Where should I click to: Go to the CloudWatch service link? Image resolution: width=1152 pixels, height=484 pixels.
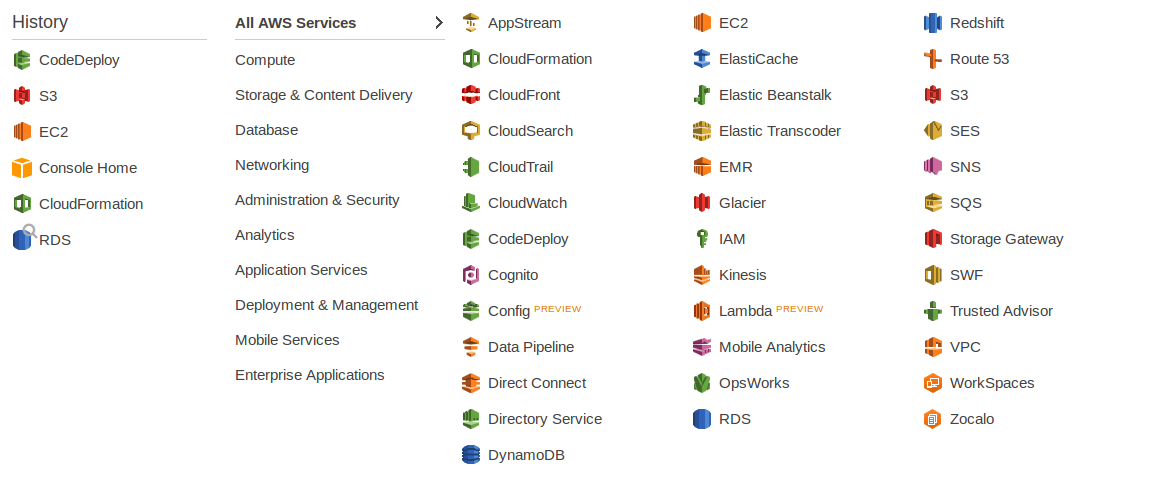click(528, 203)
